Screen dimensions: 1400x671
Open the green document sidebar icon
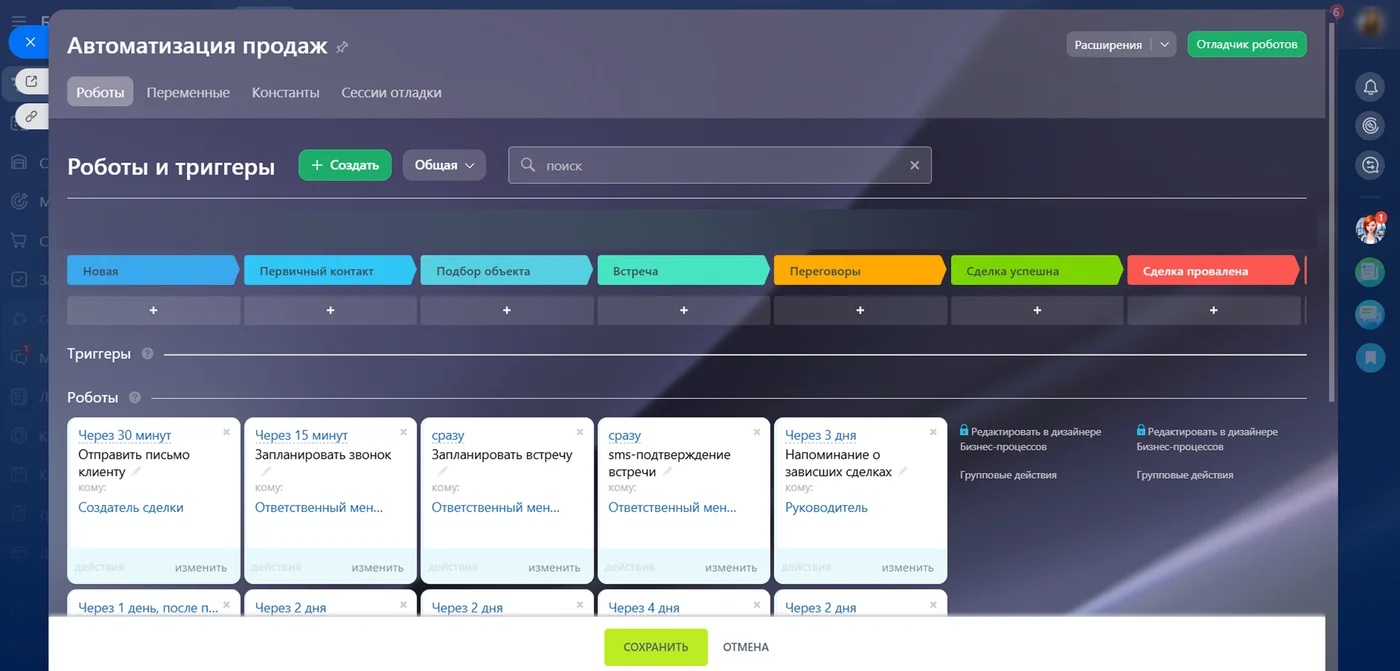[1370, 271]
